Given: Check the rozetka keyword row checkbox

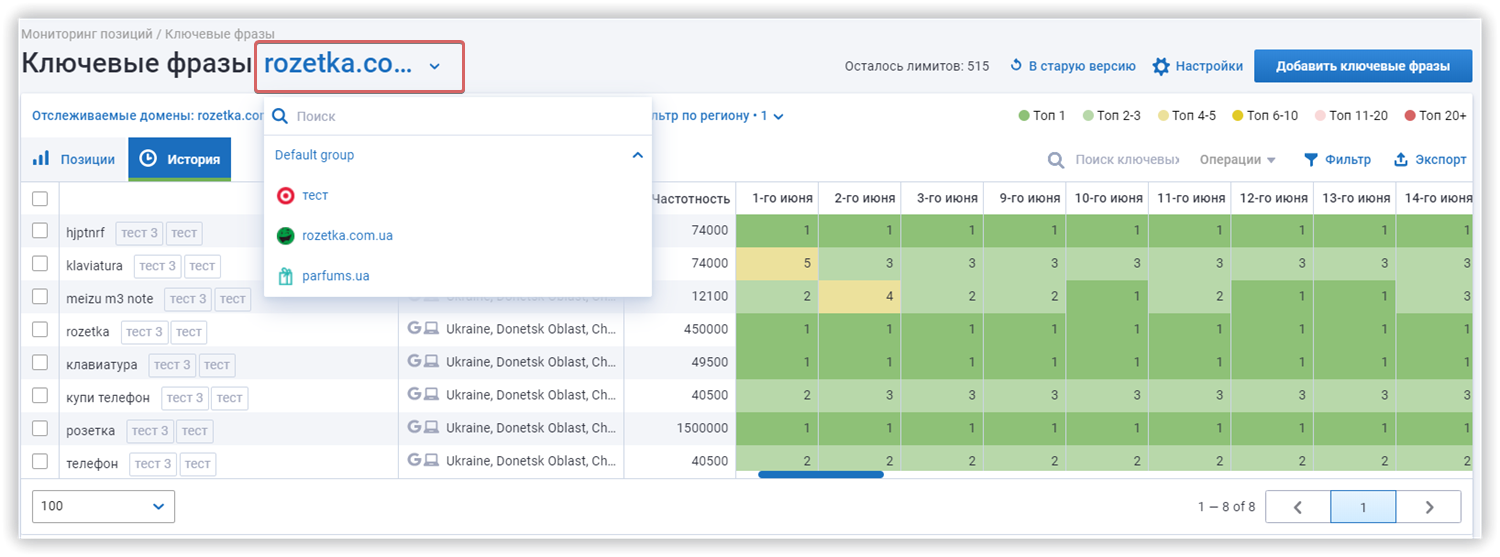Looking at the screenshot, I should [40, 330].
